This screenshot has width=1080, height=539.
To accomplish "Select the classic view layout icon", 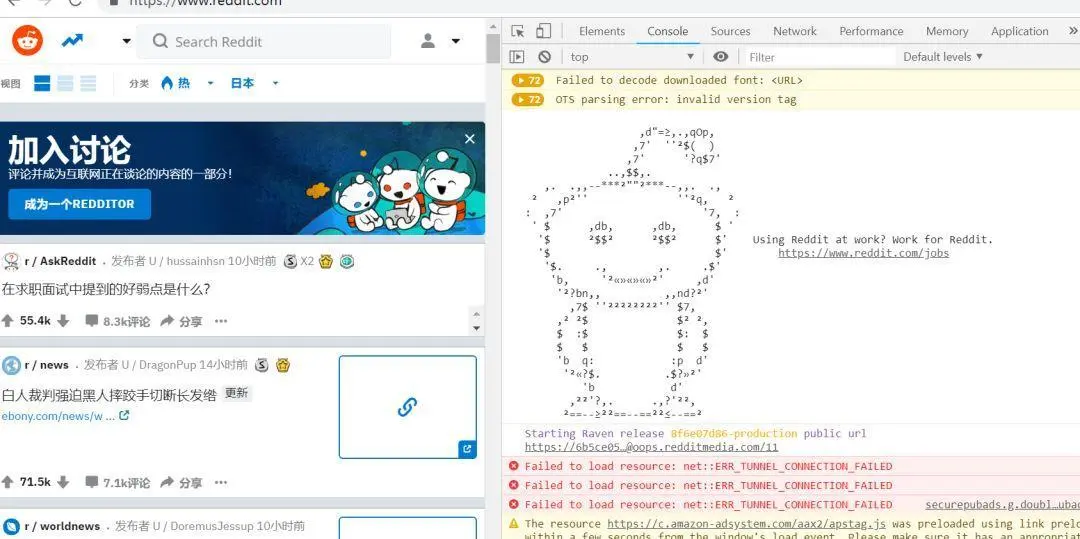I will pos(65,84).
